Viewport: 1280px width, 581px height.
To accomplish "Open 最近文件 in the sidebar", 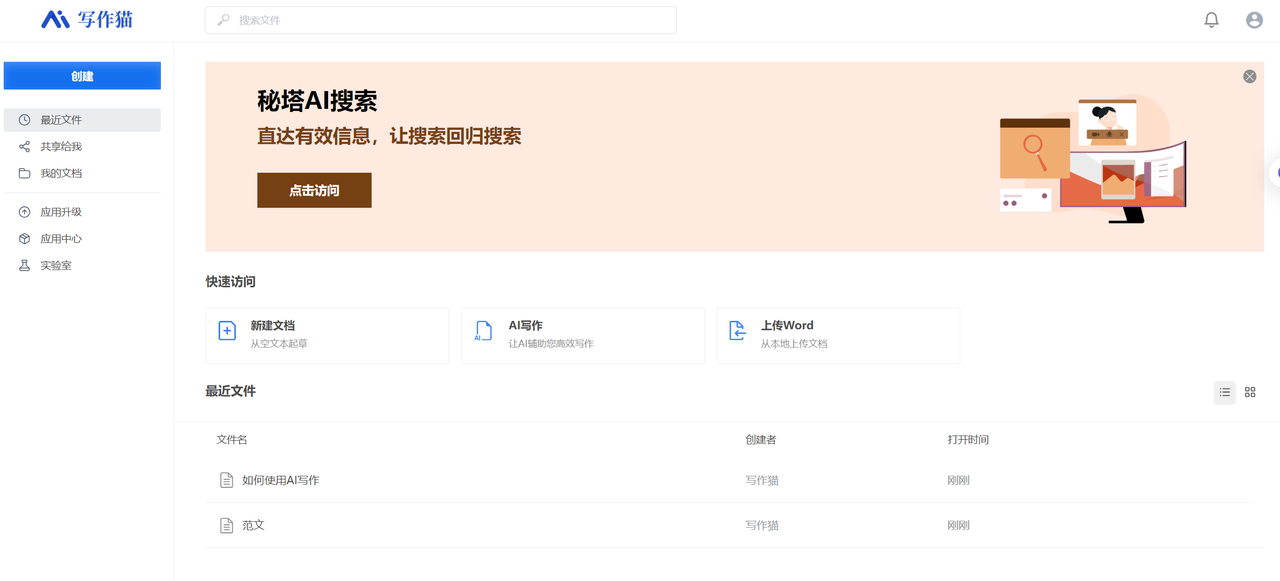I will (x=82, y=120).
